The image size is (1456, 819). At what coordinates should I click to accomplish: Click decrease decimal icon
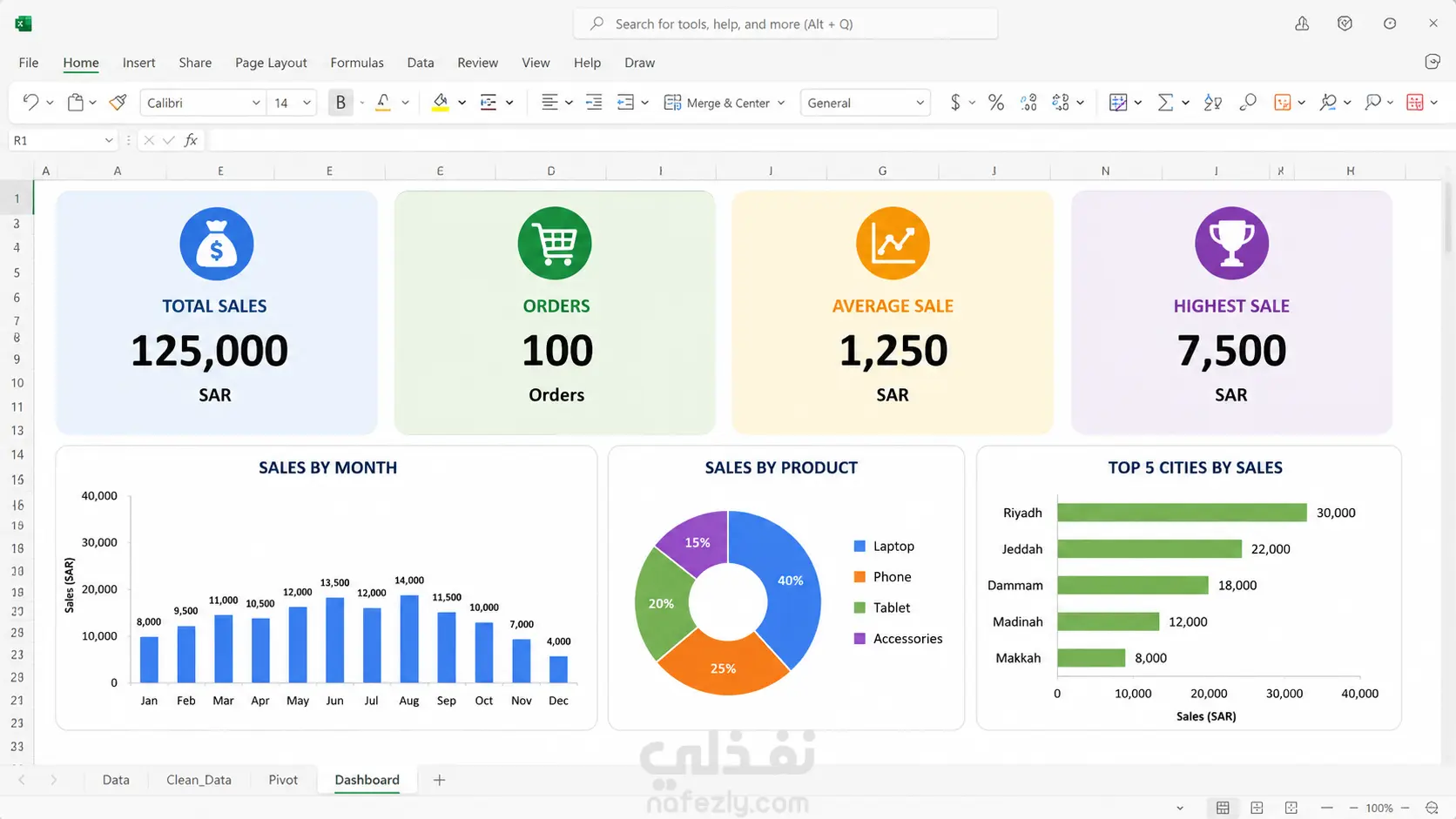click(1061, 102)
